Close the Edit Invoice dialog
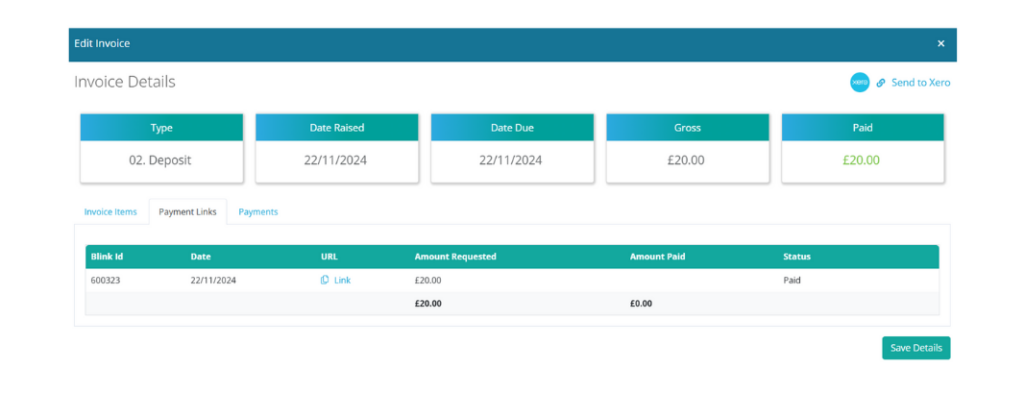The image size is (1024, 393). pos(941,43)
